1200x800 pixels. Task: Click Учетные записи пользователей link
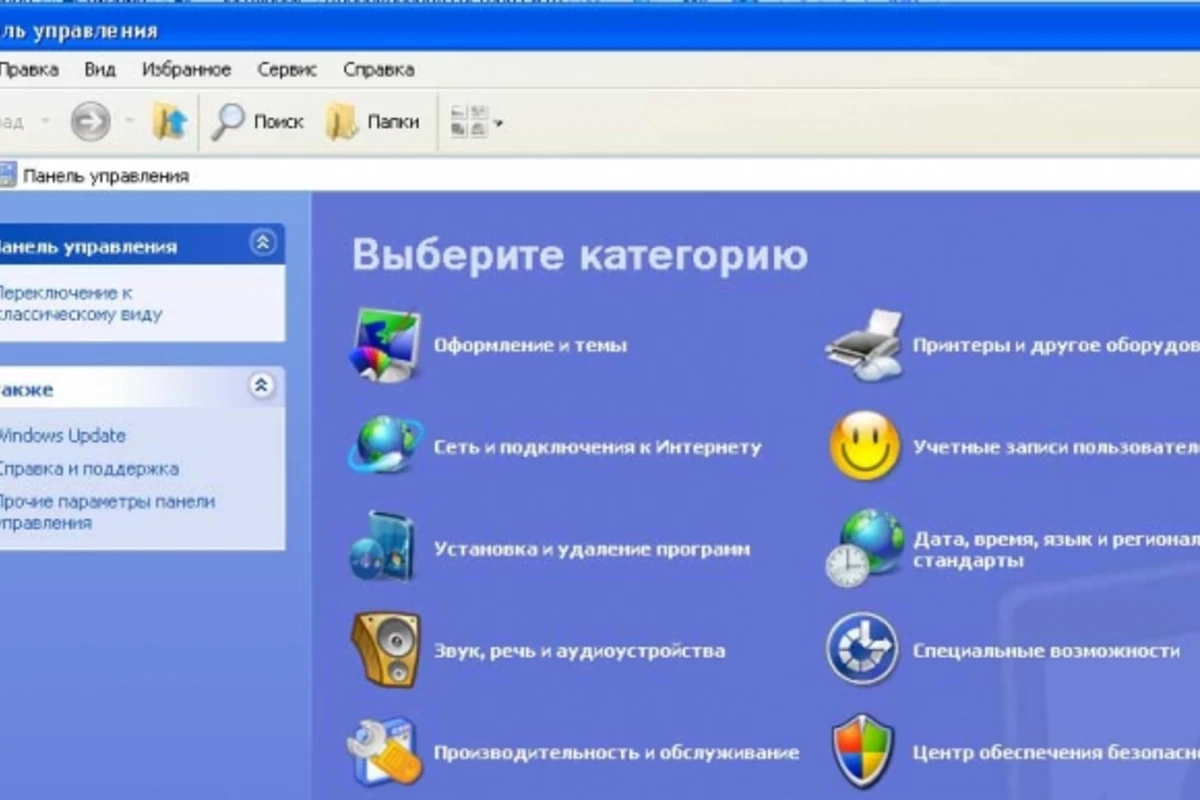1056,448
